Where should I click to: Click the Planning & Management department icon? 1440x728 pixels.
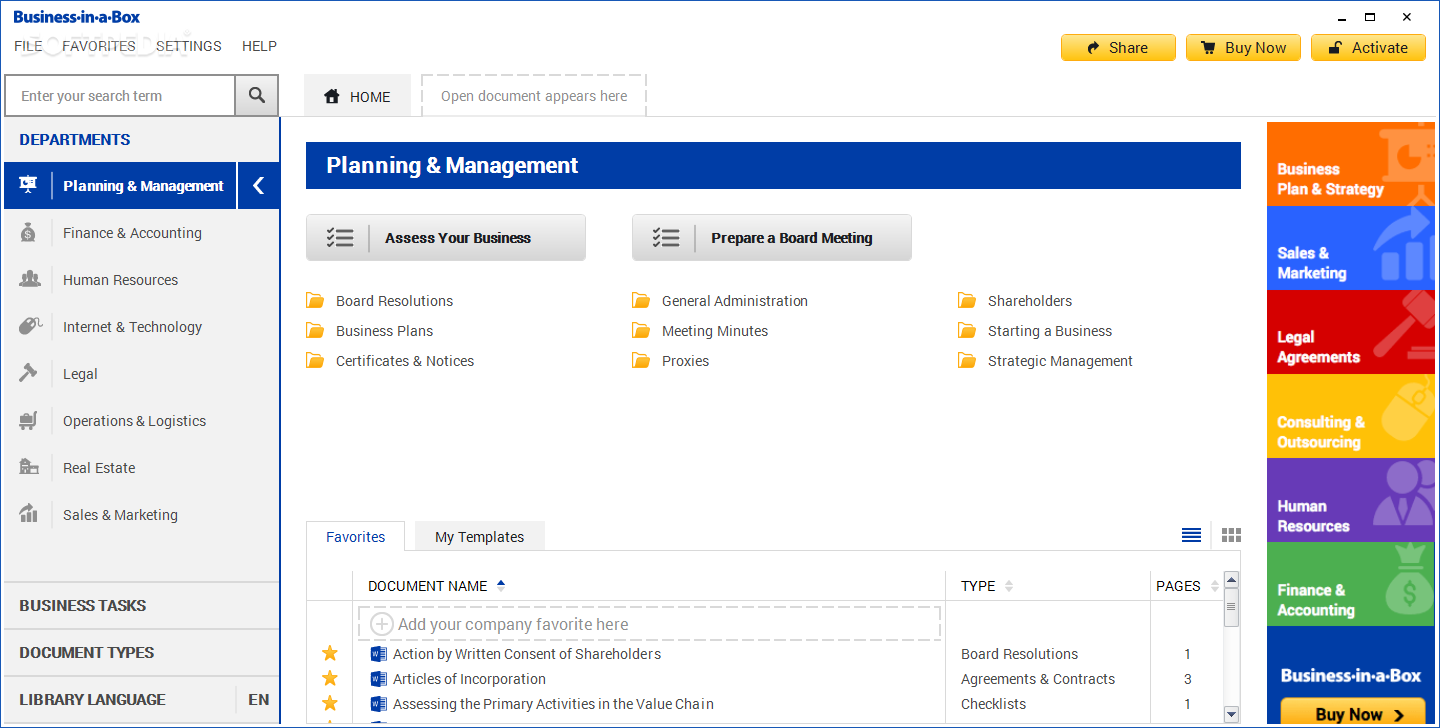[x=28, y=185]
